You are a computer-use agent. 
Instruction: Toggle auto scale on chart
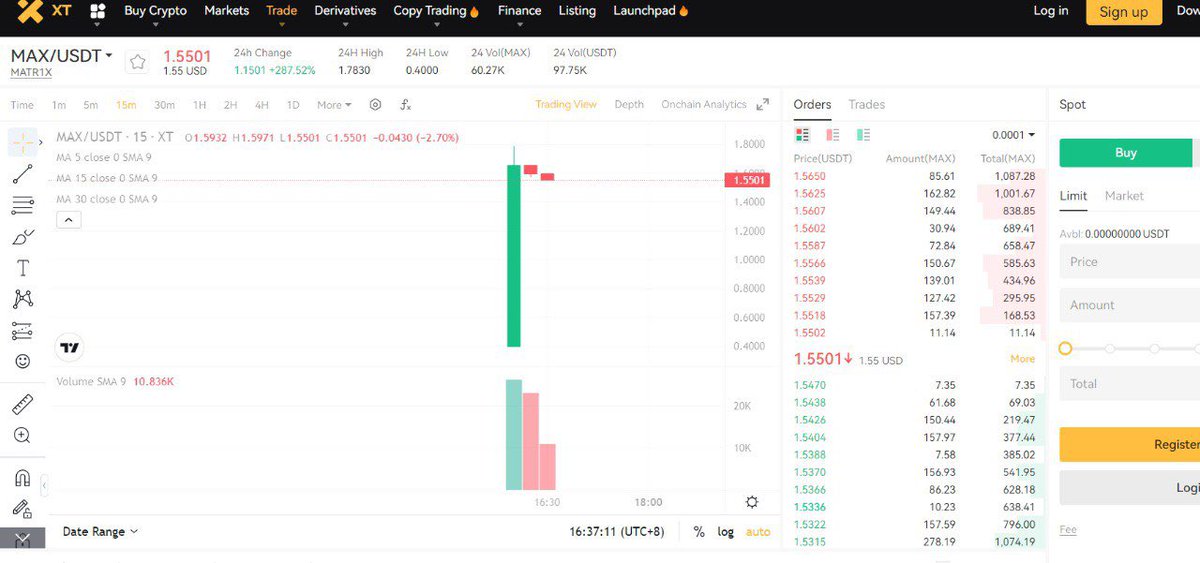pos(758,532)
